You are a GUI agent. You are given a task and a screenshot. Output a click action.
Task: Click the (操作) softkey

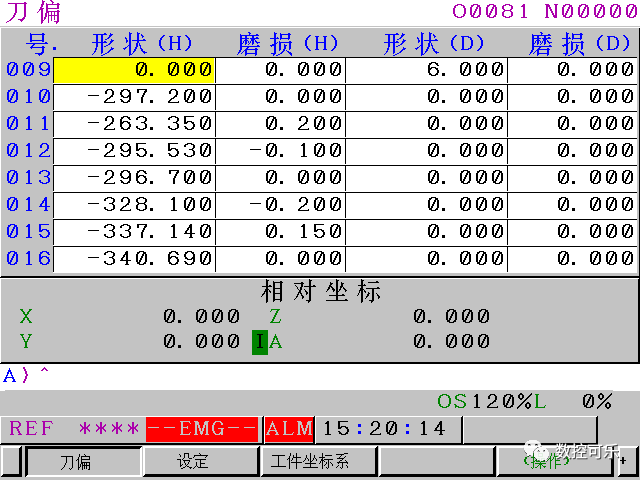554,462
